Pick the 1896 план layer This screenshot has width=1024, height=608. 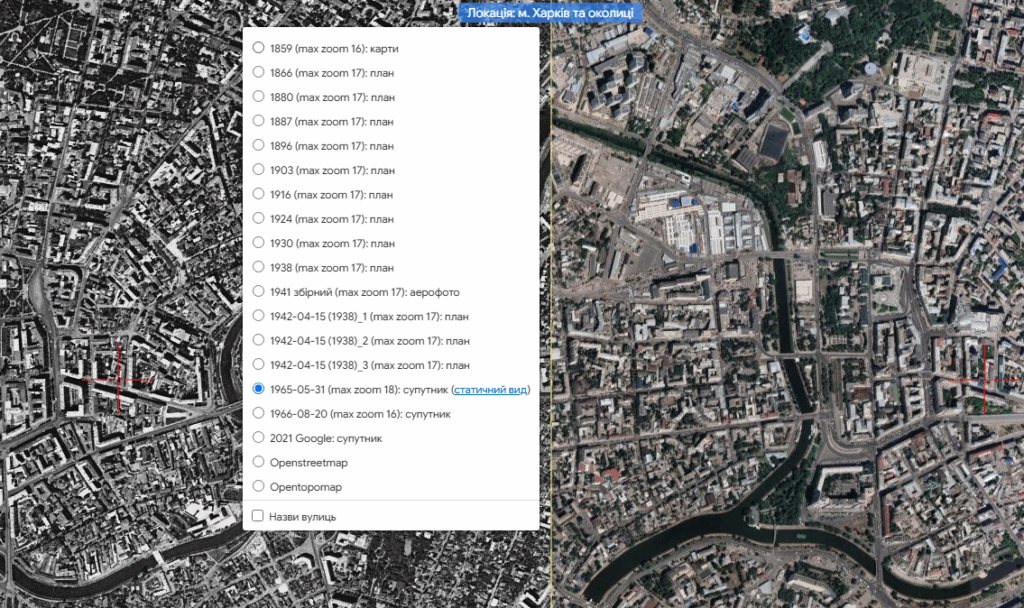click(259, 145)
